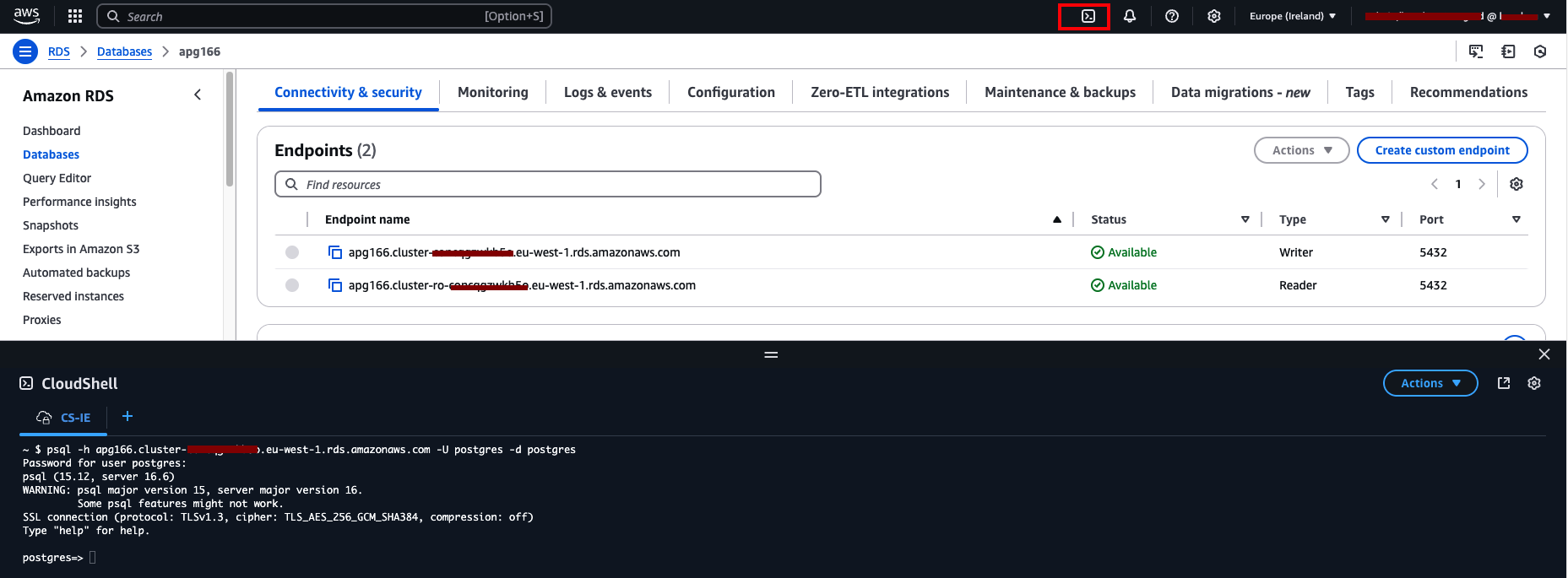
Task: Click the postgres=> terminal prompt
Action: 52,558
